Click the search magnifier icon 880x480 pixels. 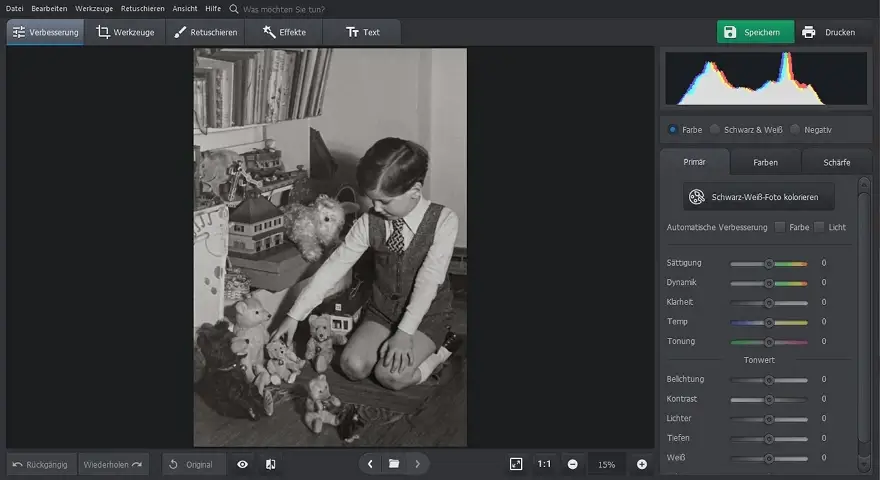(234, 9)
